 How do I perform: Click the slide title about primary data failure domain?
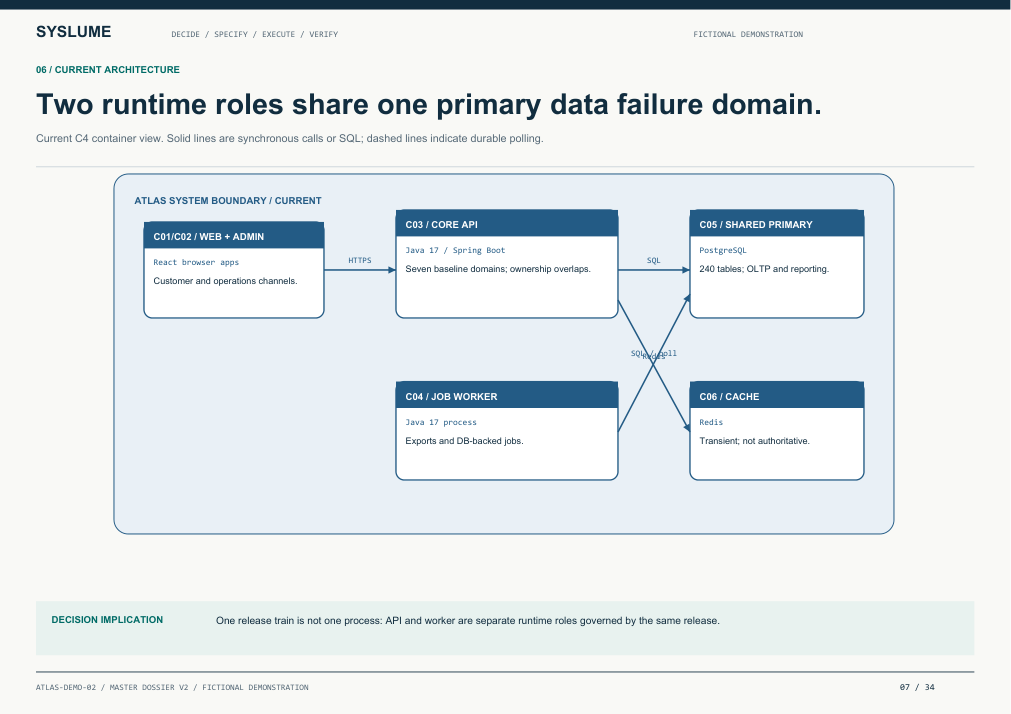coord(429,104)
